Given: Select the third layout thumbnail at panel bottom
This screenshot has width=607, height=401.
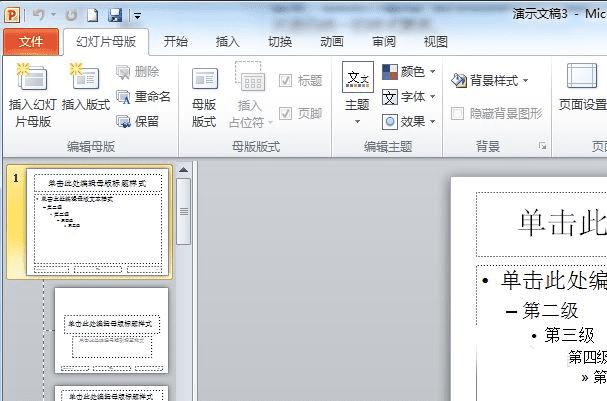Looking at the screenshot, I should [x=111, y=393].
